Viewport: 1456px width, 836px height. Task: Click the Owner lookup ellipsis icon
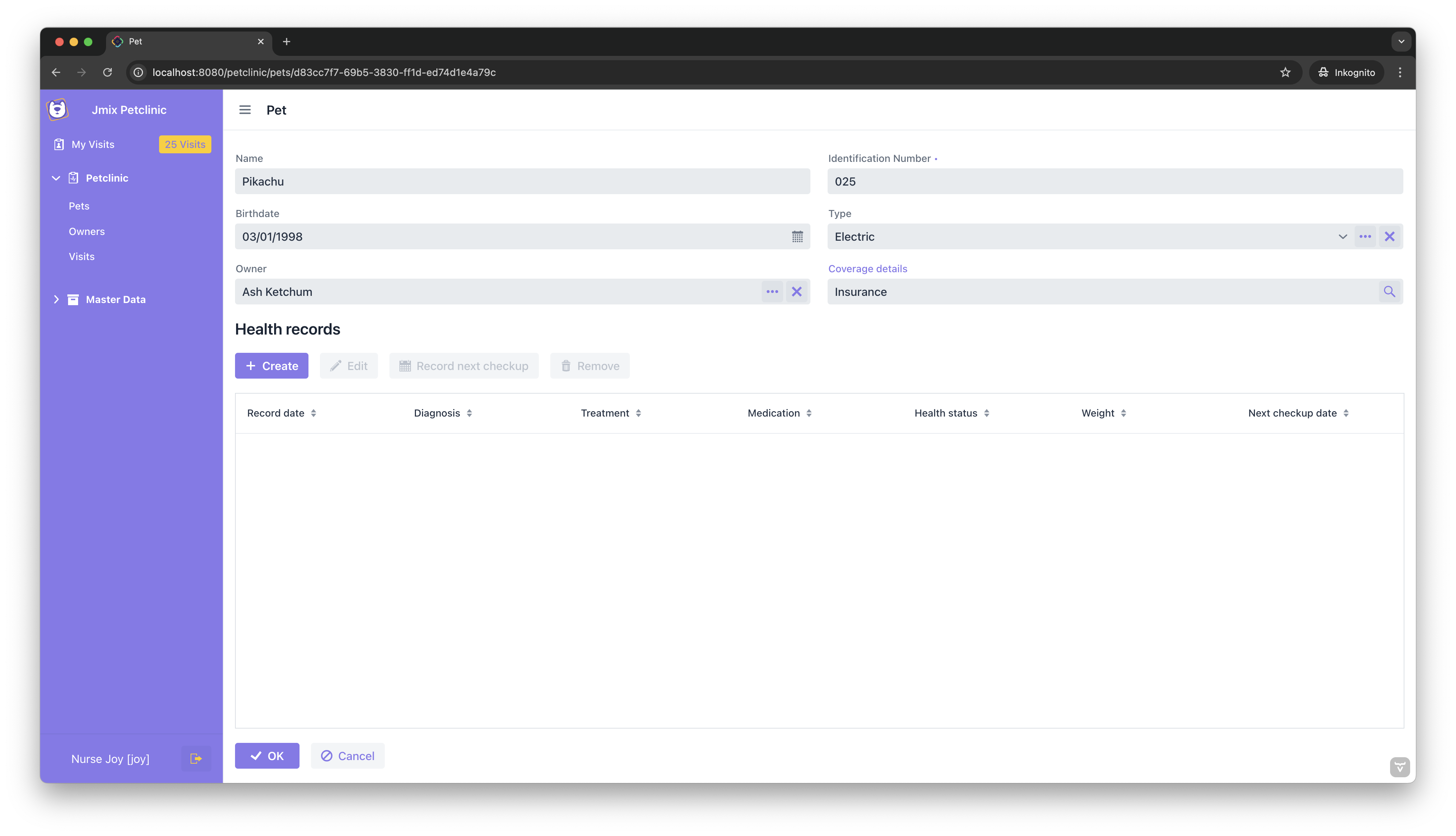772,291
